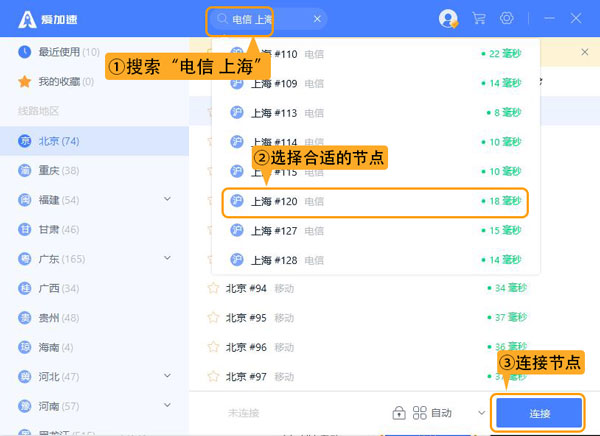Click the search field containing 电信 上海
The width and height of the screenshot is (600, 436).
tap(267, 19)
